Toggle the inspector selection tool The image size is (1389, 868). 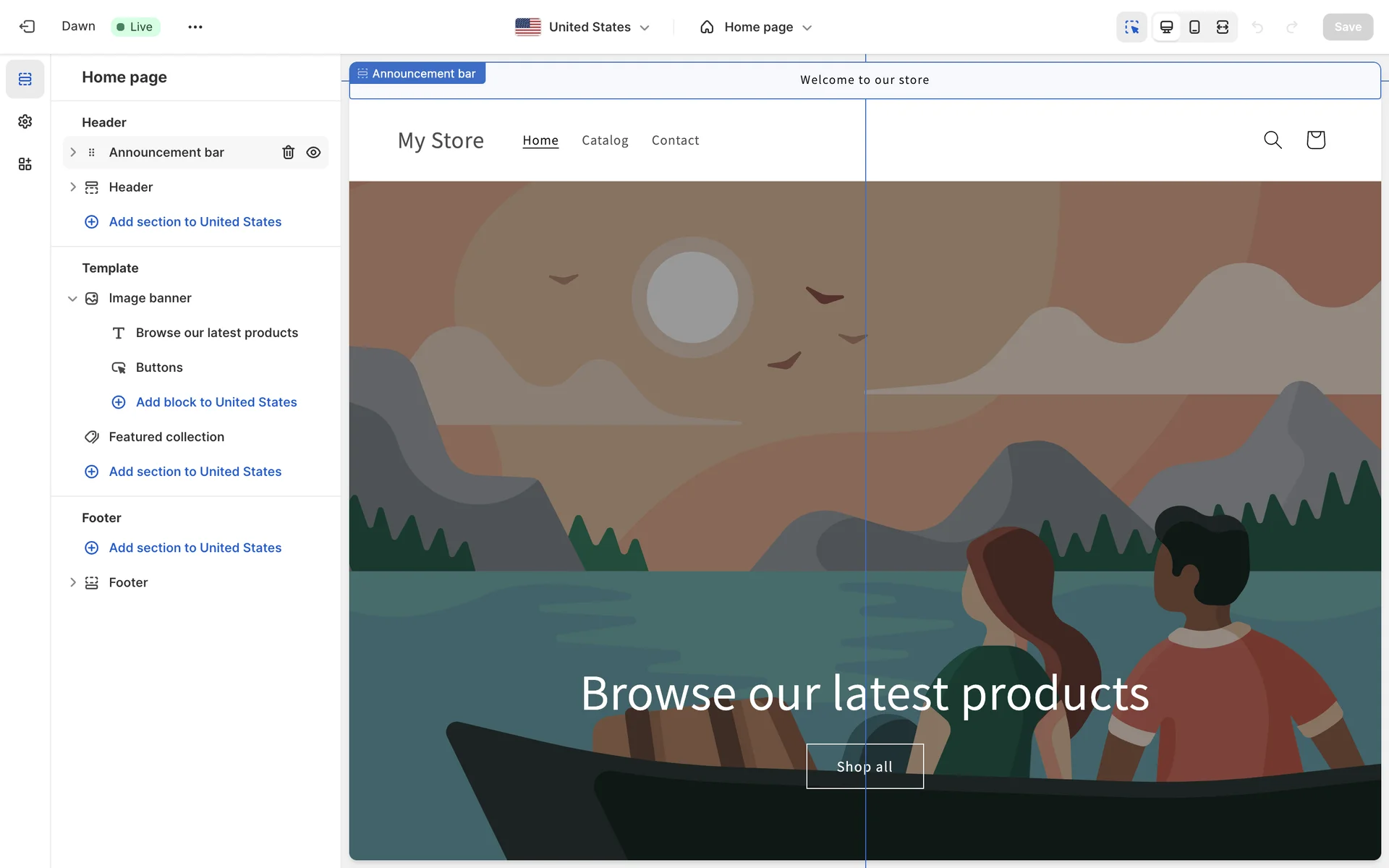click(1131, 27)
